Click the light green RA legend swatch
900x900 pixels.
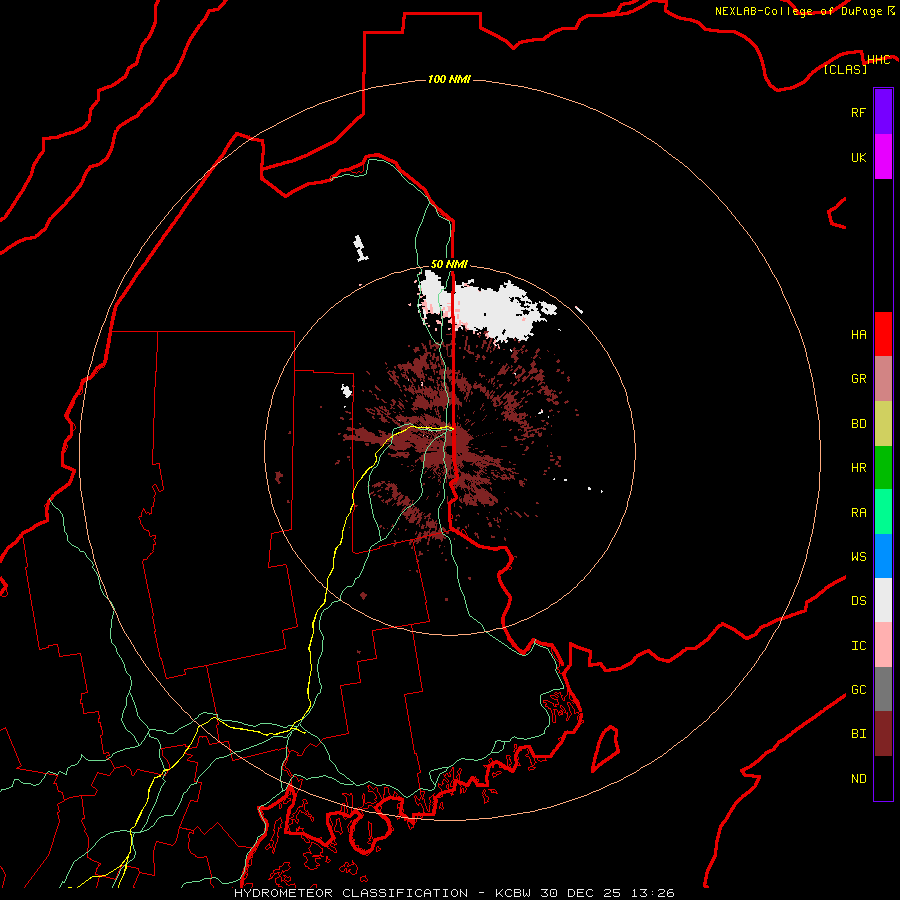[x=883, y=512]
